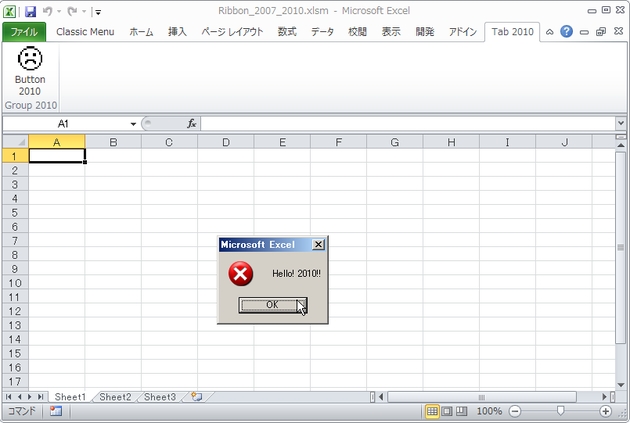This screenshot has width=630, height=423.
Task: Click the Insert Worksheet icon
Action: pos(196,397)
